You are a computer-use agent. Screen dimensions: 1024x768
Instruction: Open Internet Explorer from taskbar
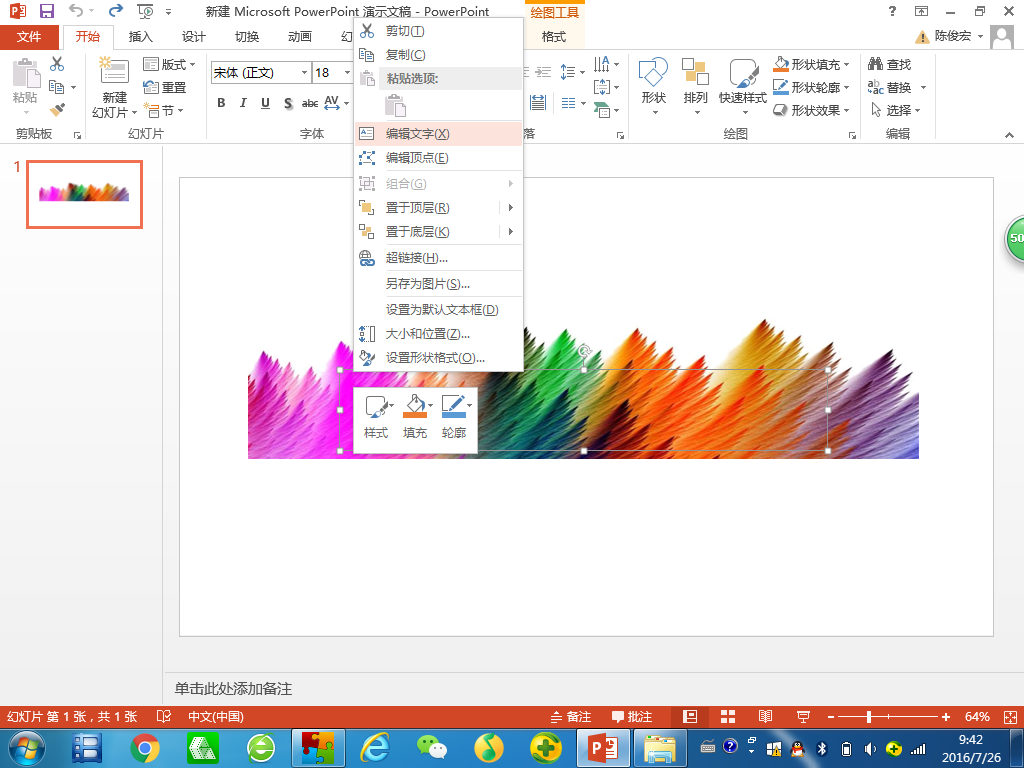click(x=376, y=748)
